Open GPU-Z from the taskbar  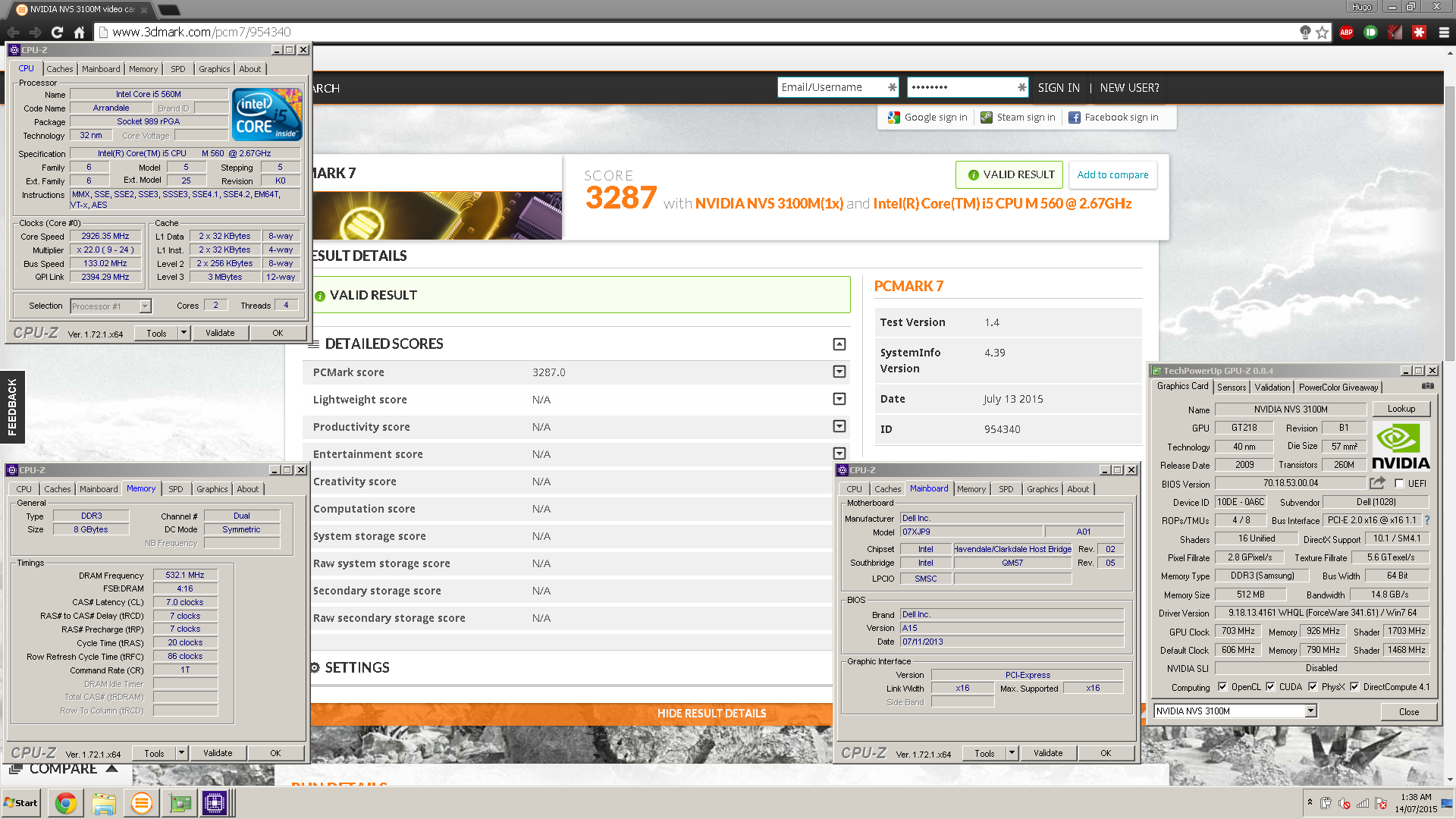pos(180,803)
